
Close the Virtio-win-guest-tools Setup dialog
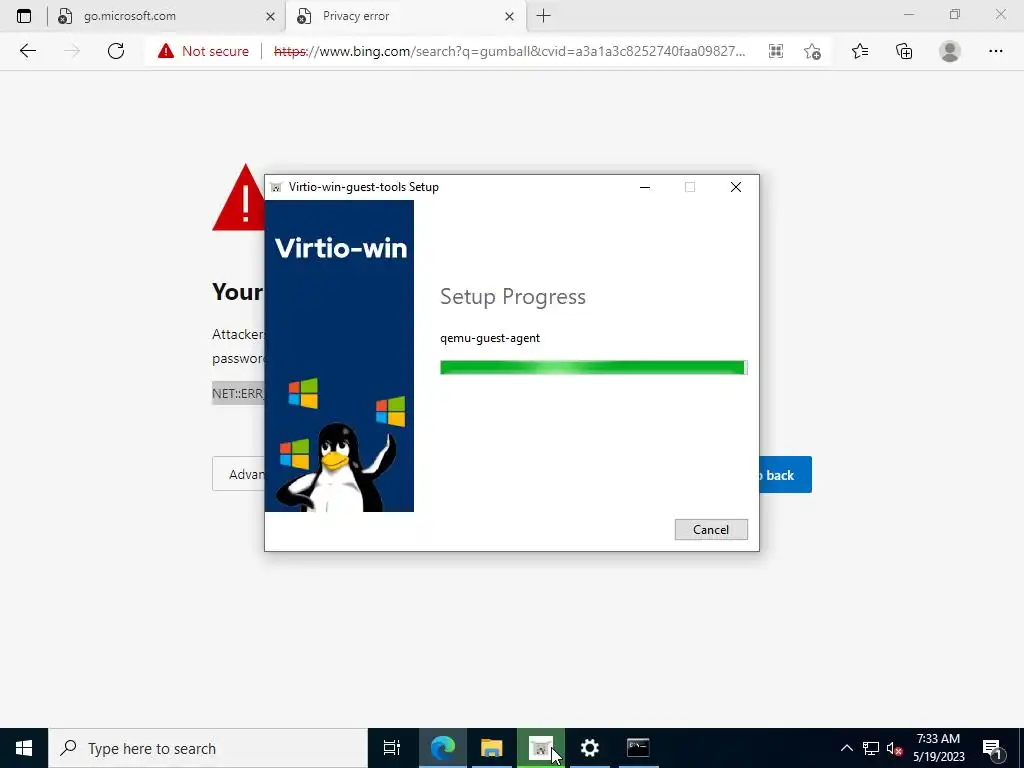tap(735, 187)
